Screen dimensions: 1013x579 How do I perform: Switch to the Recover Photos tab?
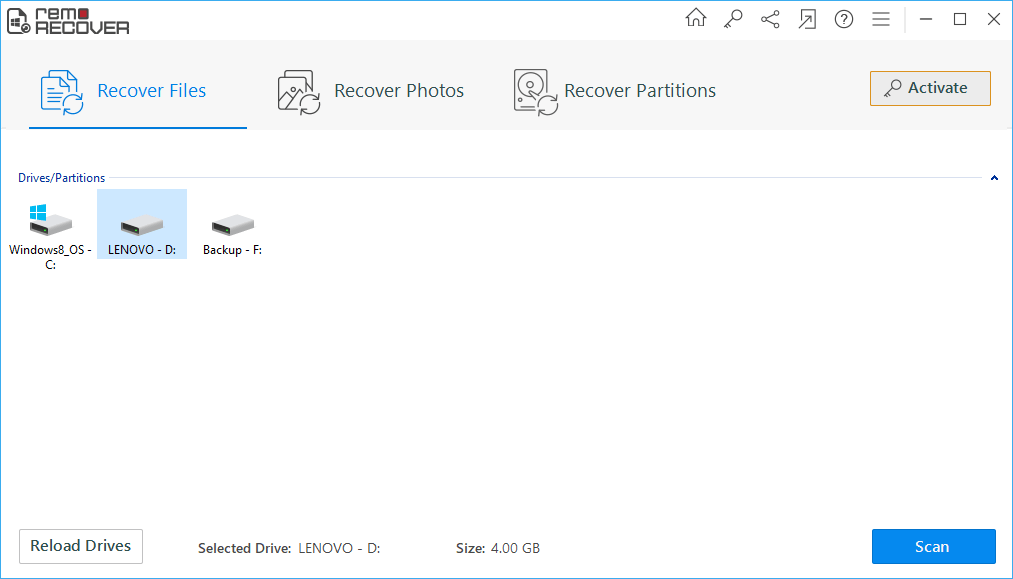pos(371,91)
